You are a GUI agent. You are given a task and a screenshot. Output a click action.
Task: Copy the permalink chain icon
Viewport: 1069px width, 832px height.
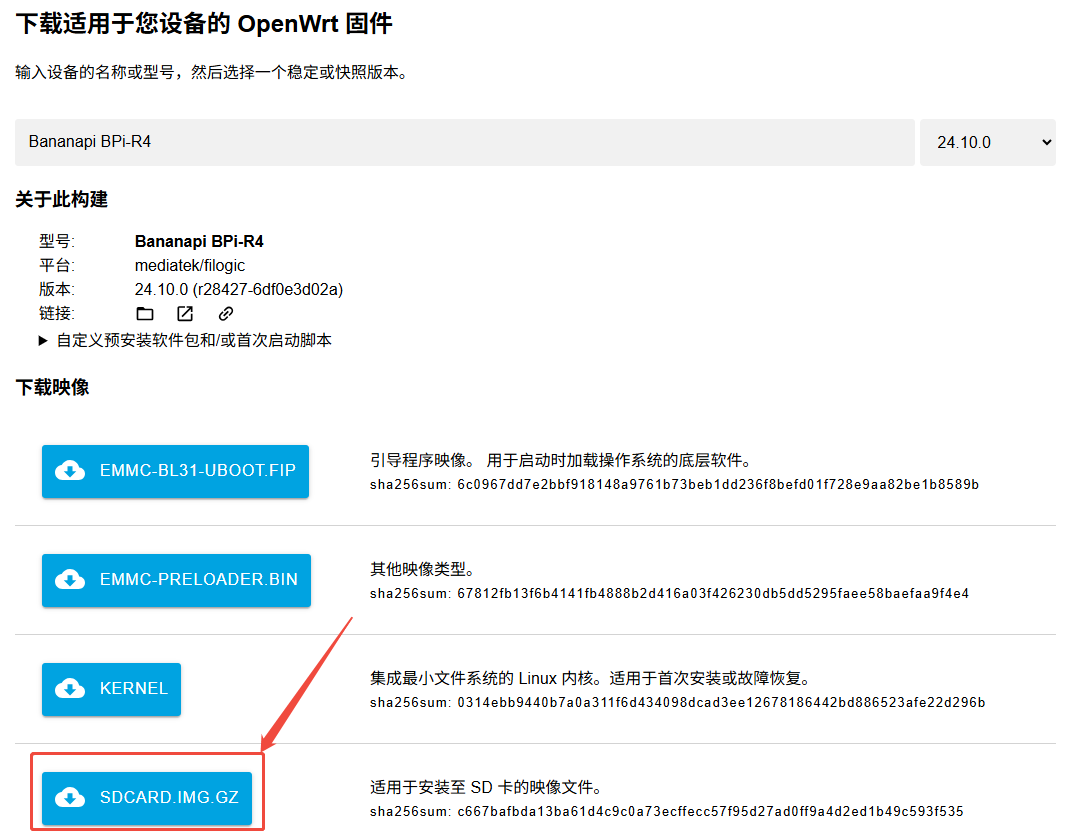click(226, 314)
